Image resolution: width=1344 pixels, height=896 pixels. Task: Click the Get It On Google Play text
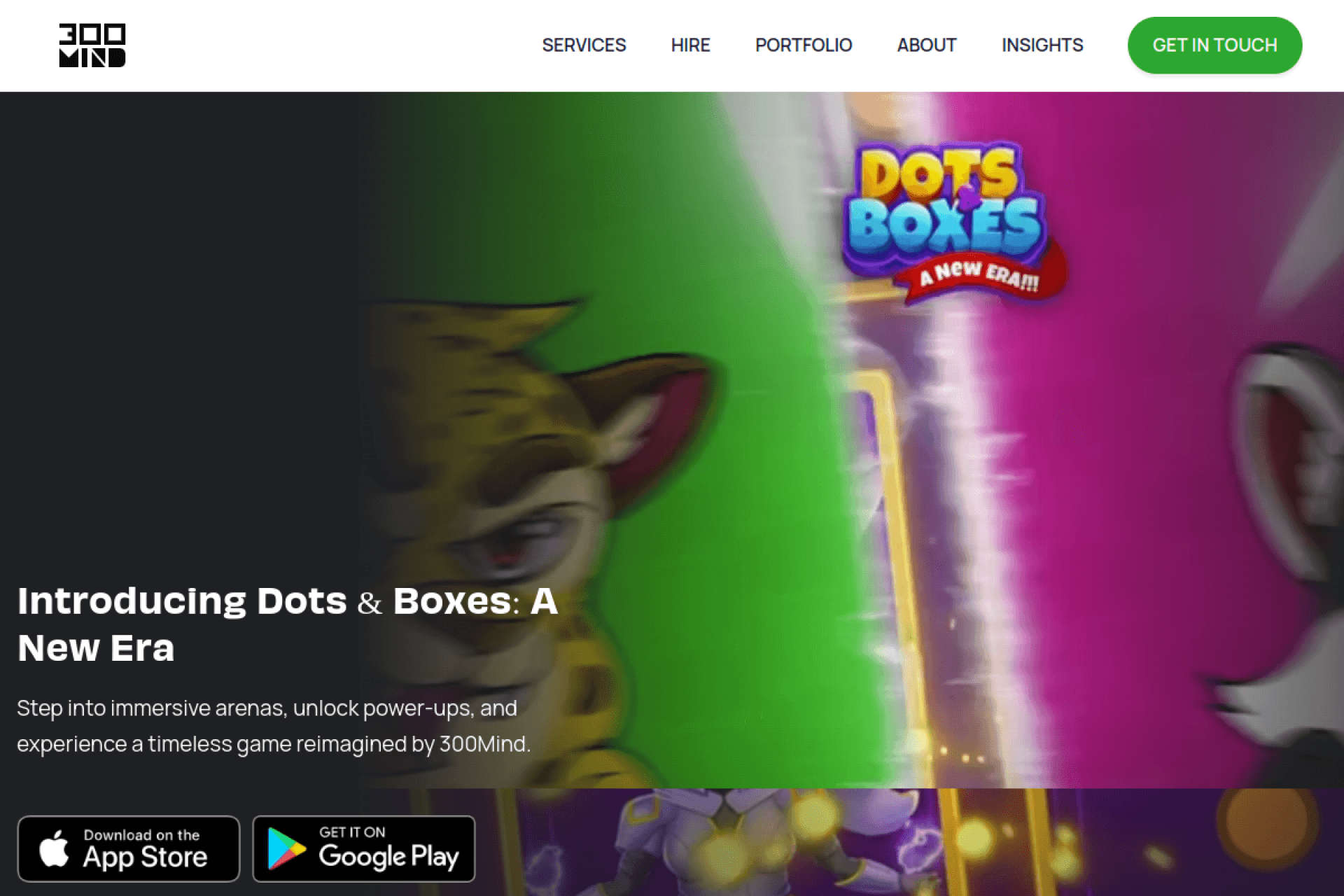[x=388, y=848]
